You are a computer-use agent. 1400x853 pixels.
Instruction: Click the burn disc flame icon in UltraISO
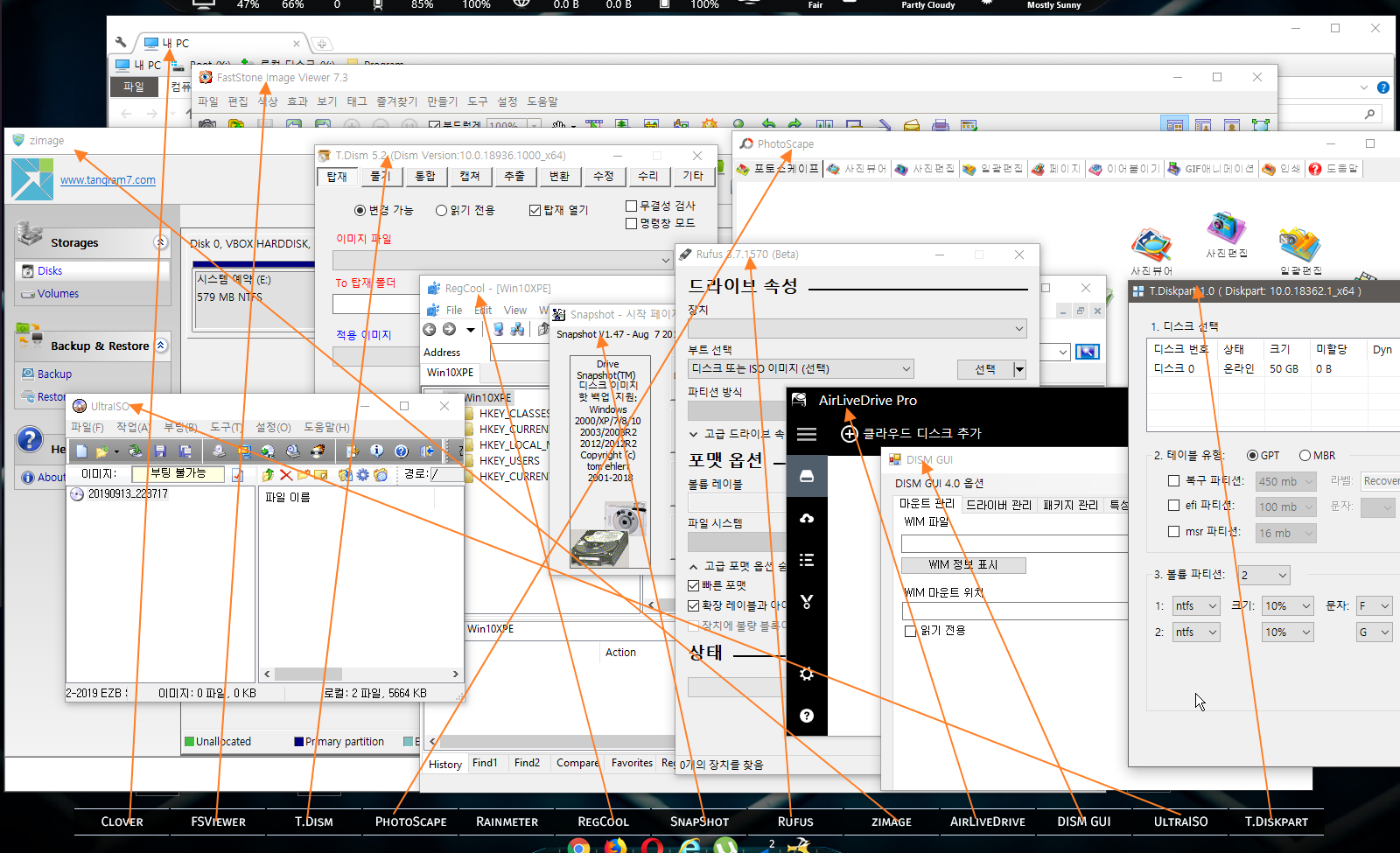click(x=318, y=451)
